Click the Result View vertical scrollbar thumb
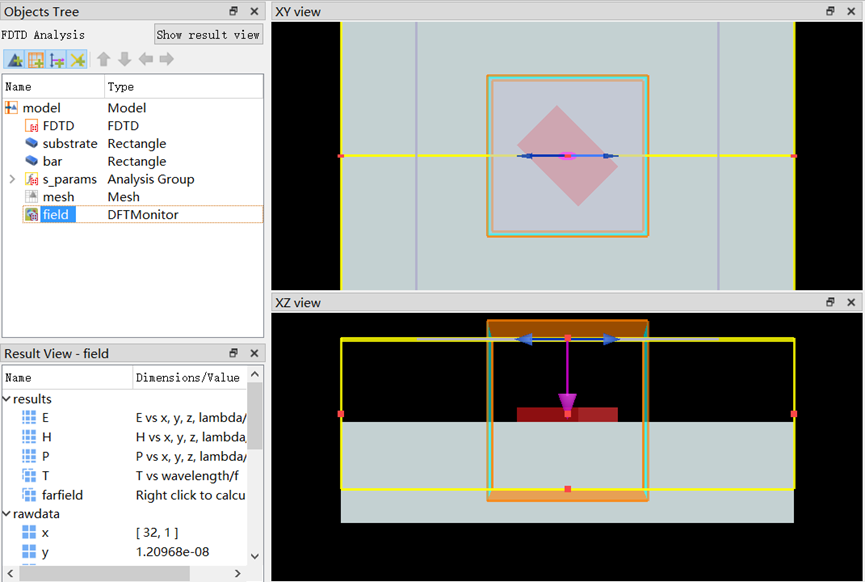The height and width of the screenshot is (582, 865). click(x=255, y=415)
